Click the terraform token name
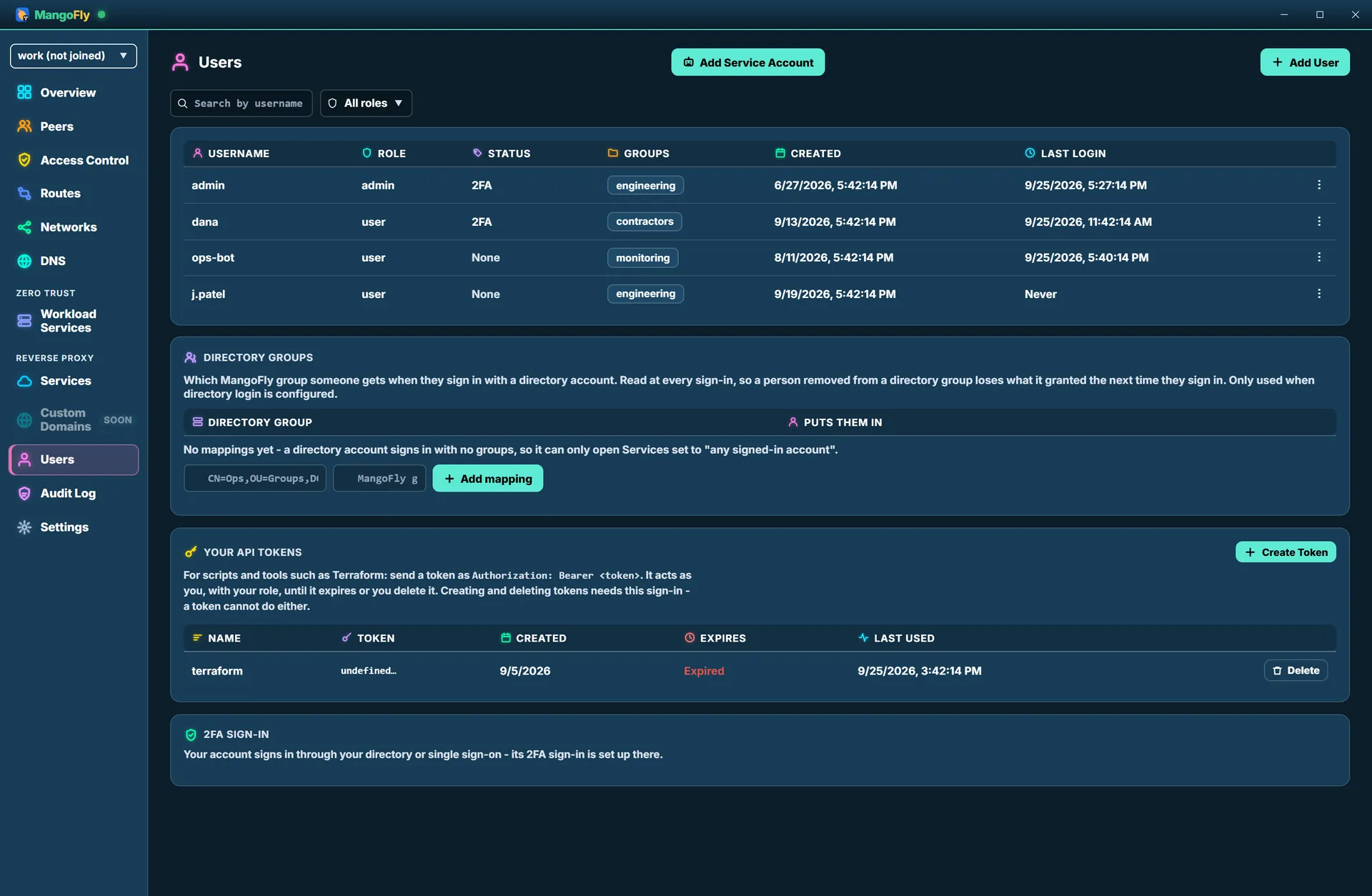The height and width of the screenshot is (896, 1372). (x=217, y=670)
